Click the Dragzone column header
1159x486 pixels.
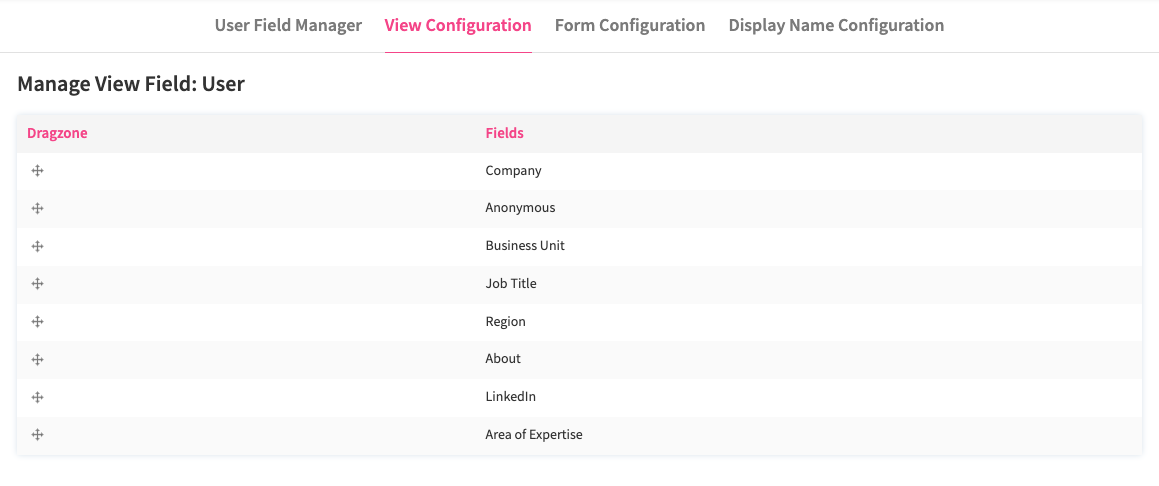coord(57,133)
